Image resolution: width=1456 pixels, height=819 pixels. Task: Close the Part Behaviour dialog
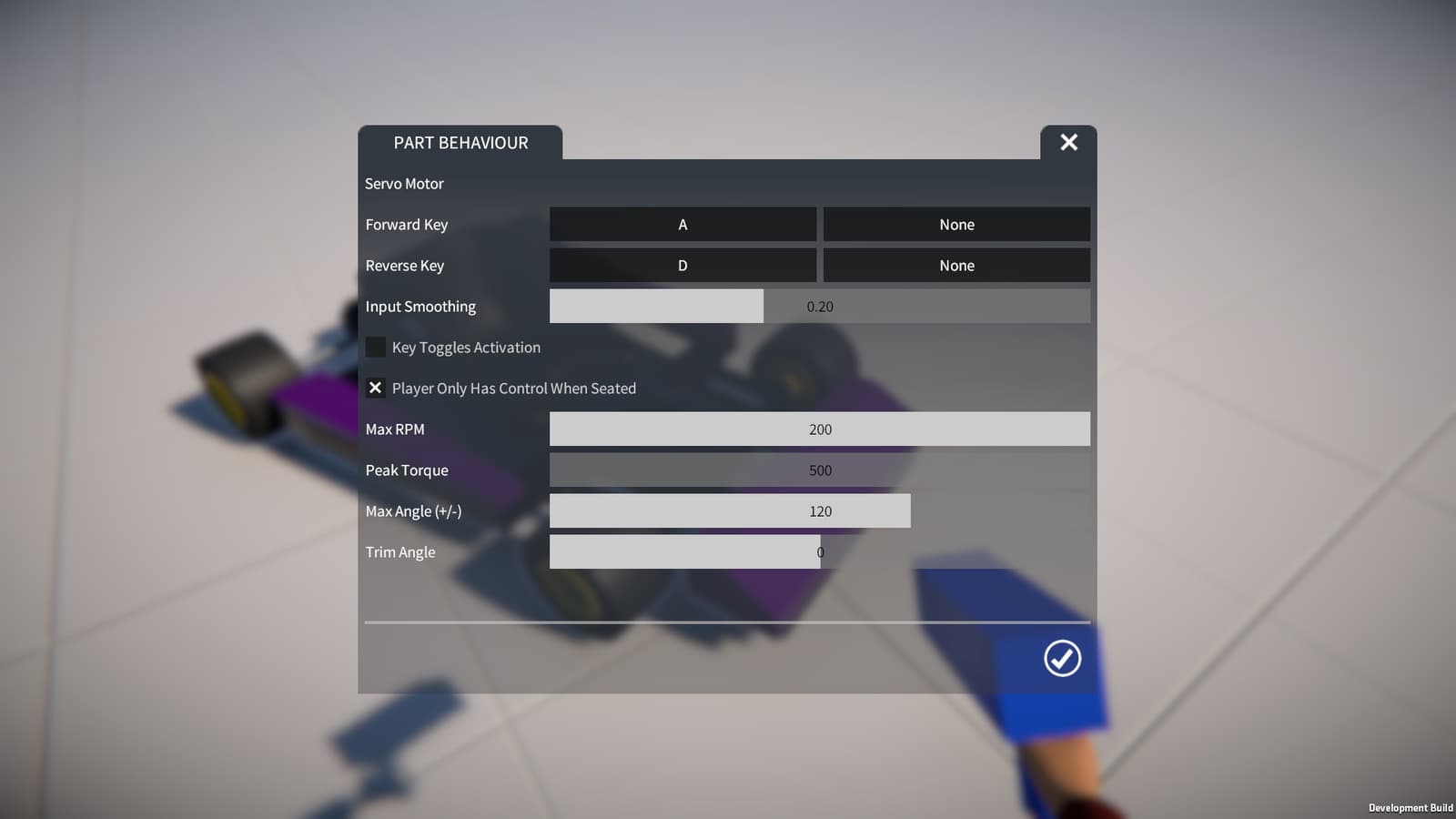pos(1068,142)
